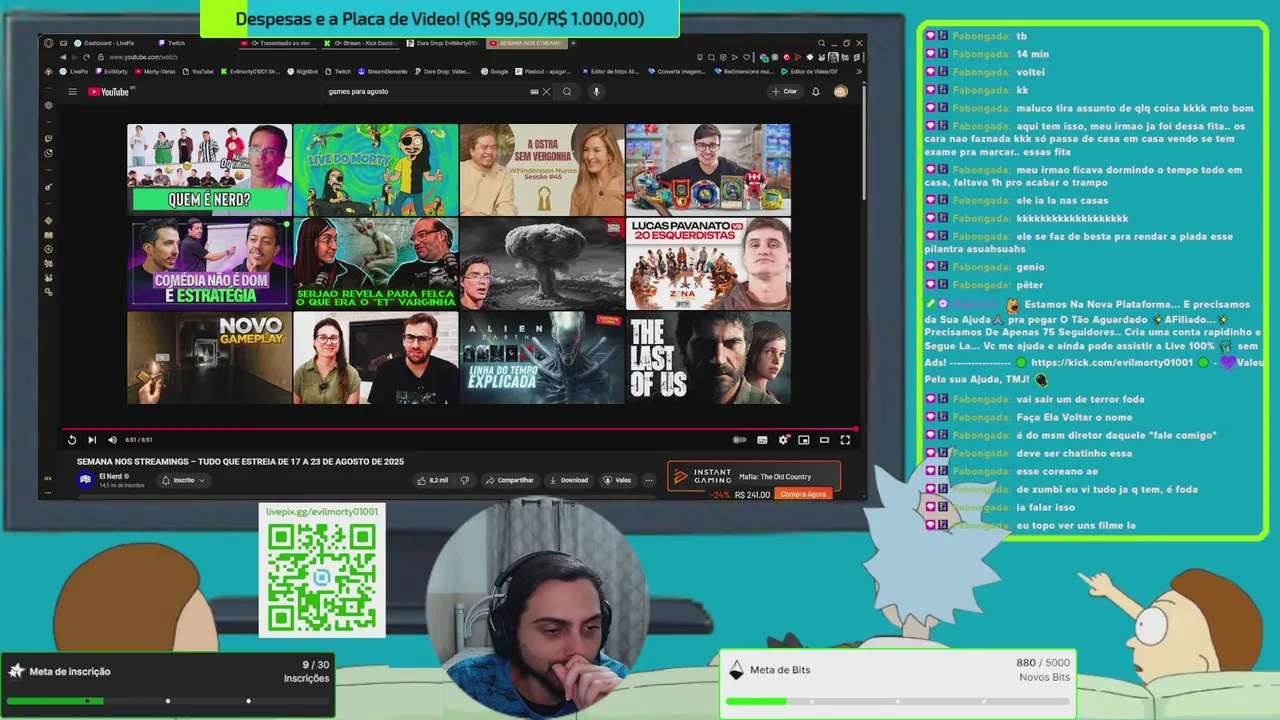Screen dimensions: 1280x720
Task: Open the 'Lucas Pavanato 20 Esquerdistas' video
Action: click(x=708, y=263)
